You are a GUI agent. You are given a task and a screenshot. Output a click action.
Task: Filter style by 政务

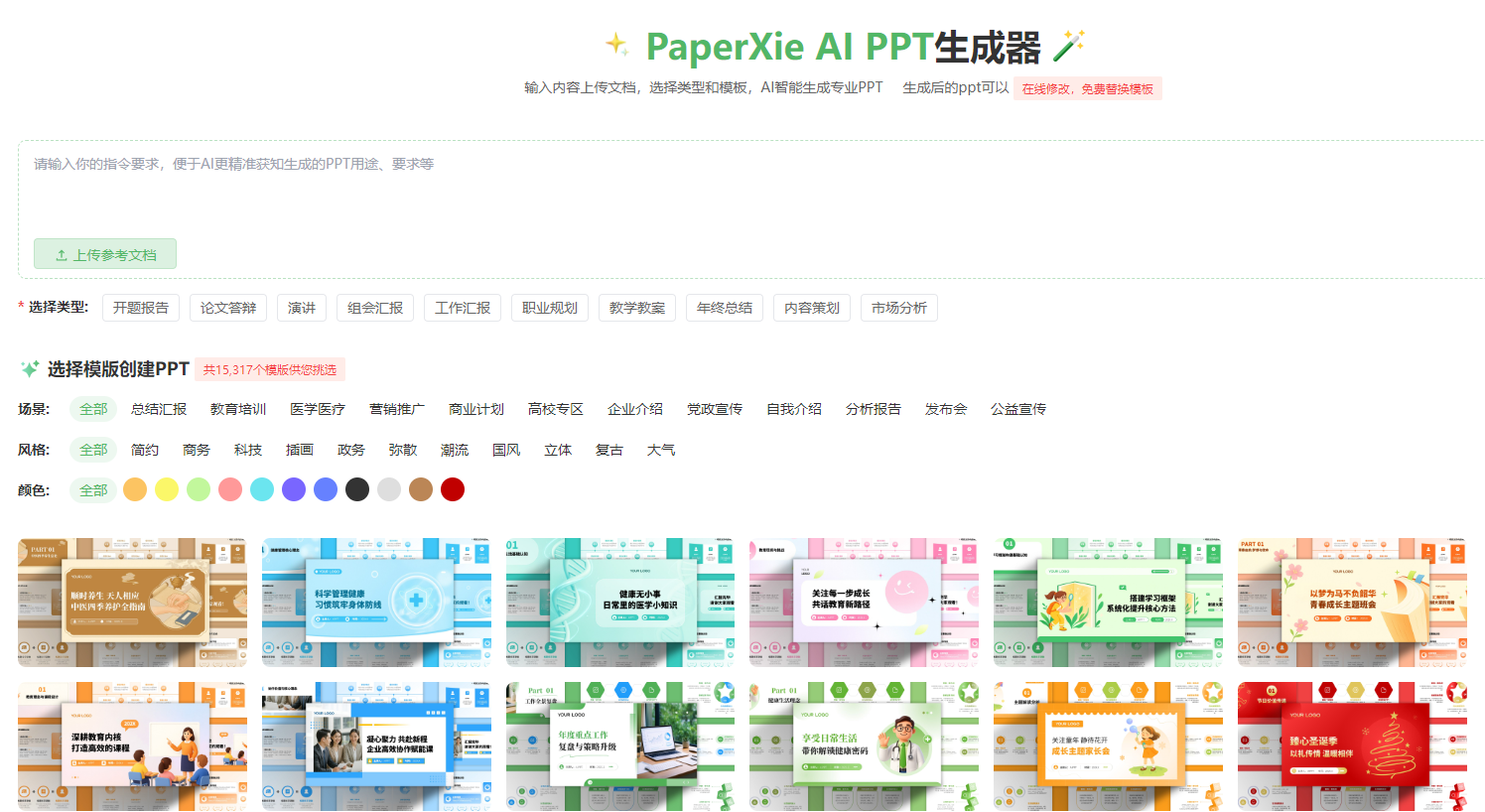click(x=351, y=450)
